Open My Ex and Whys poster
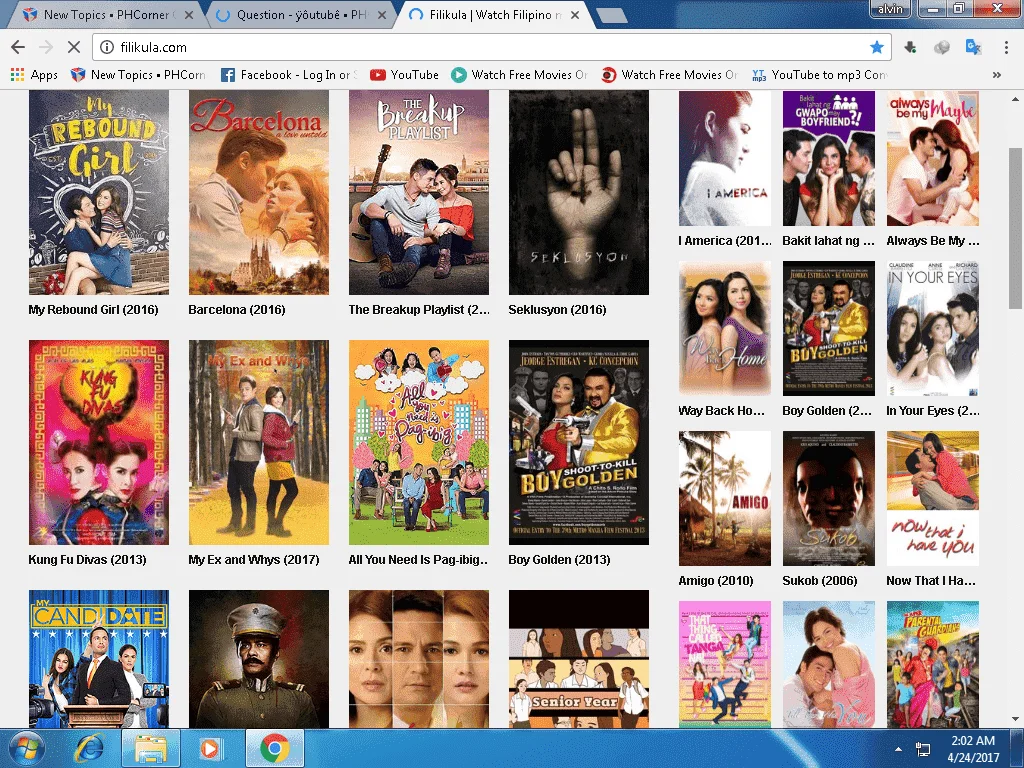 tap(259, 442)
